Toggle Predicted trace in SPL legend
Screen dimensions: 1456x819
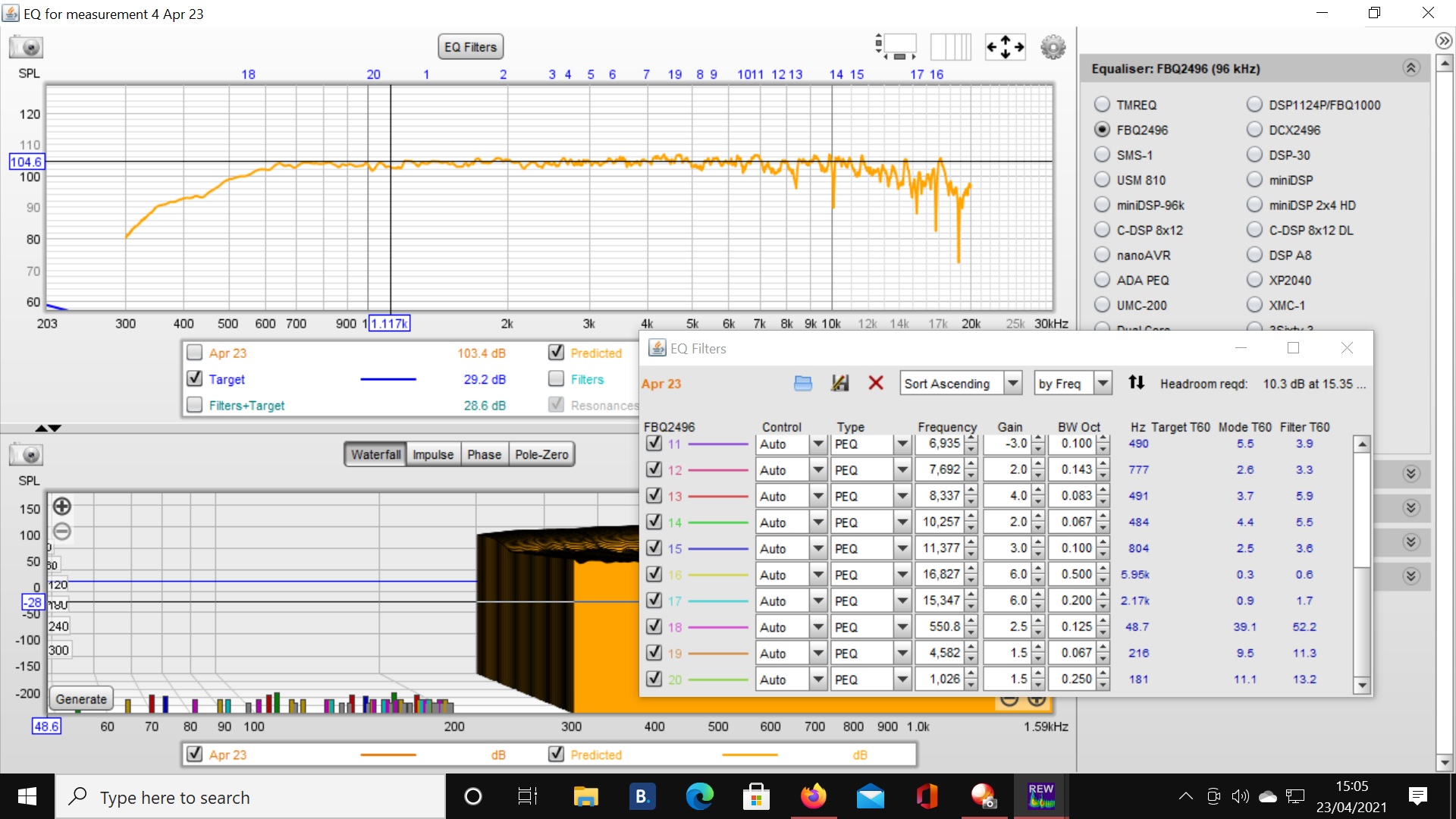click(557, 353)
